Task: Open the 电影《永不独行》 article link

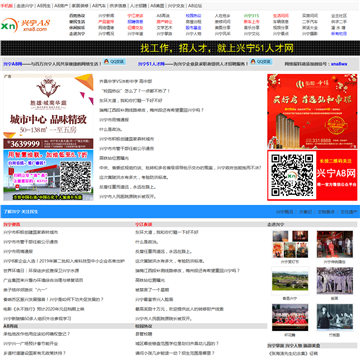Action: point(44,309)
